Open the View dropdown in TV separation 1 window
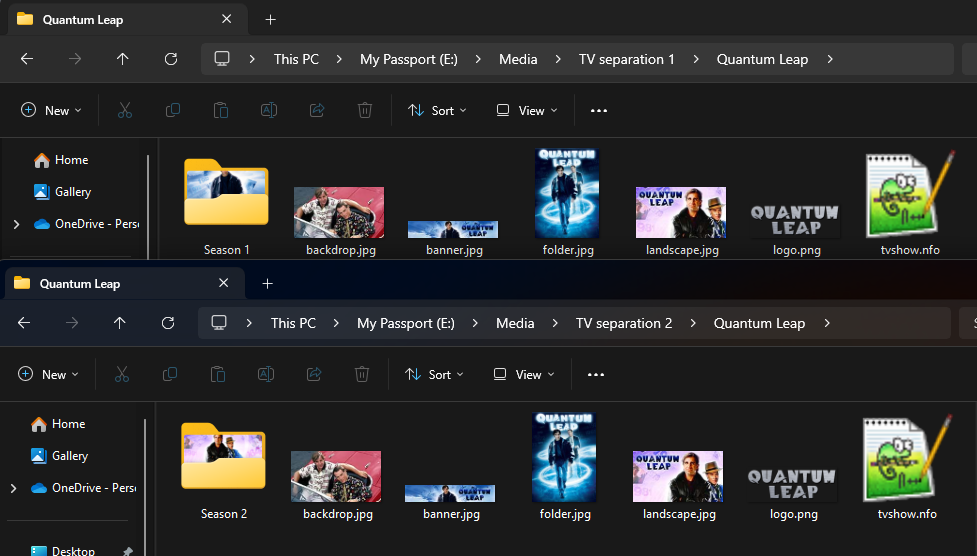 tap(527, 110)
